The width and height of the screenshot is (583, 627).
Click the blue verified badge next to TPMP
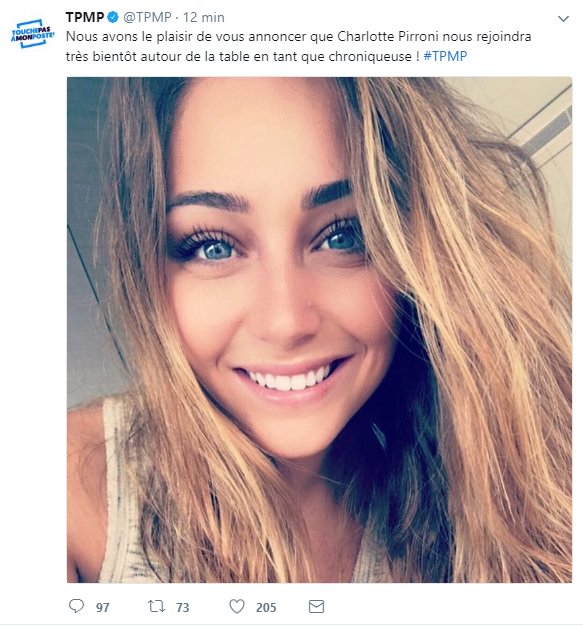[x=113, y=17]
